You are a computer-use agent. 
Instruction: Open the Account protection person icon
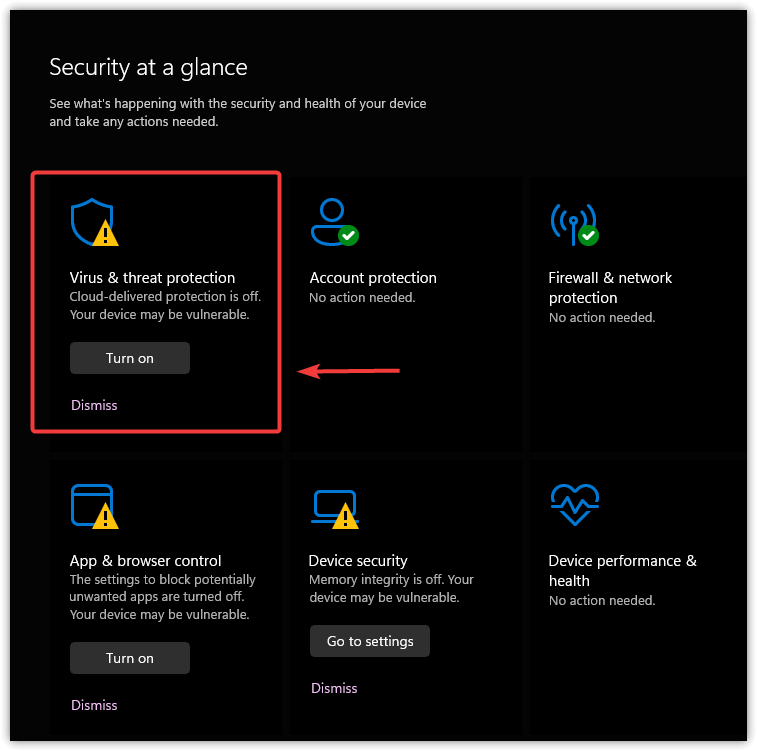(331, 221)
